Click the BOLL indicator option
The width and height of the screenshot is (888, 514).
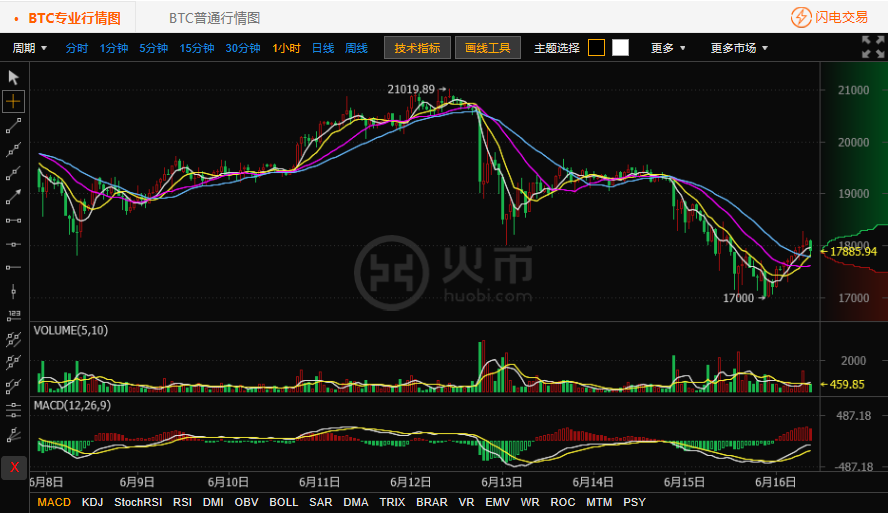pyautogui.click(x=283, y=502)
